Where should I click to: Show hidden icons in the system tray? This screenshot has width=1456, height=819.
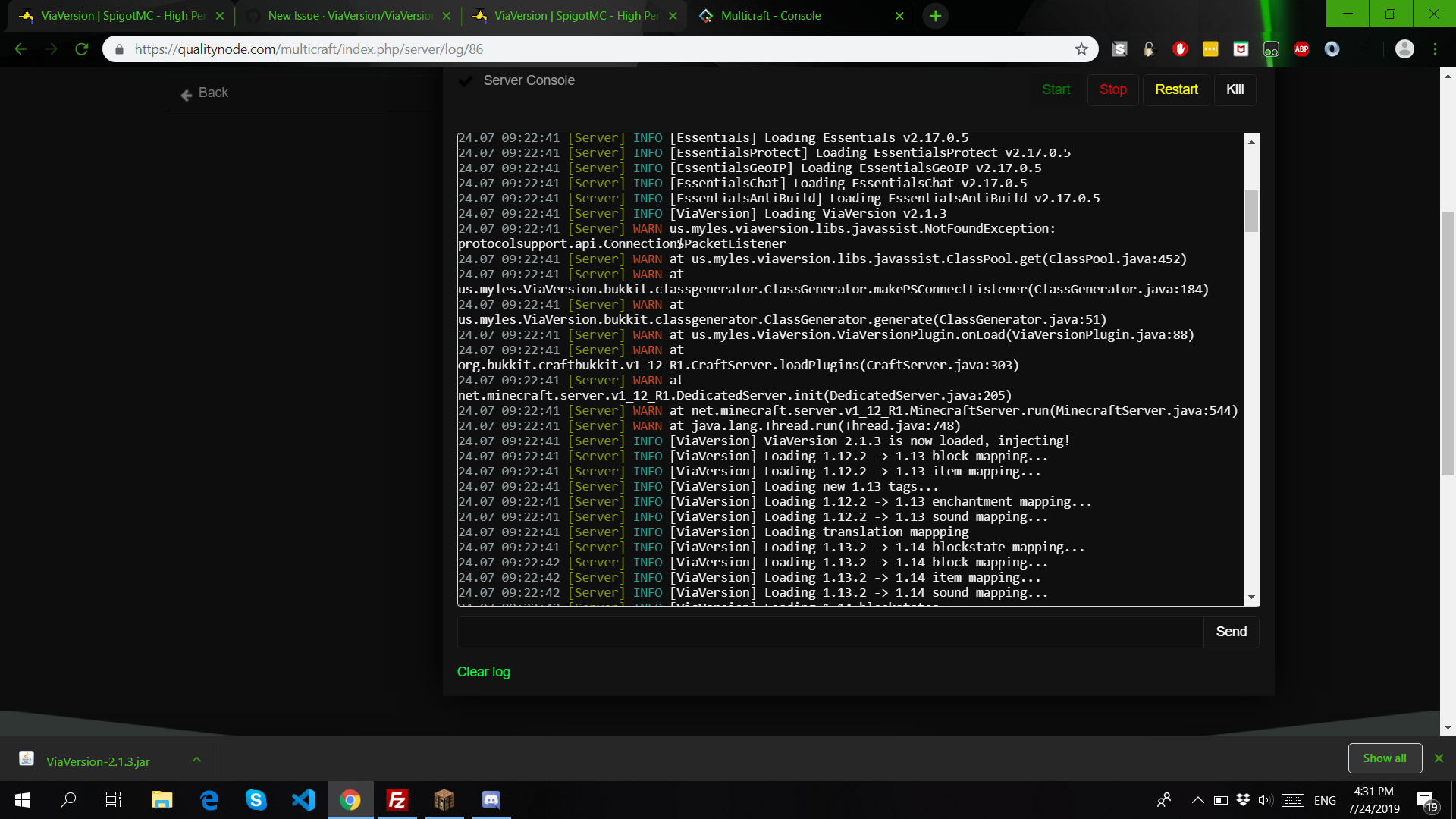(x=1198, y=799)
